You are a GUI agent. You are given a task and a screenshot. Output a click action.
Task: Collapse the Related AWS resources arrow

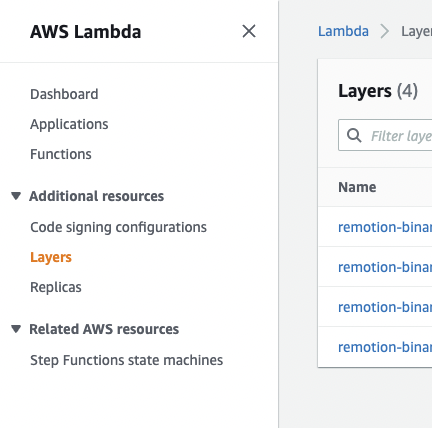click(16, 329)
